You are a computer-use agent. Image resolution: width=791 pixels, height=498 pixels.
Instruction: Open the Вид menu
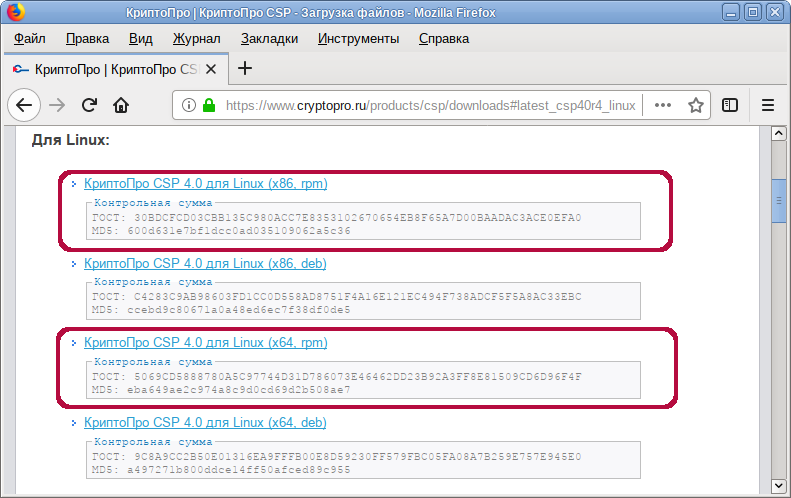140,38
